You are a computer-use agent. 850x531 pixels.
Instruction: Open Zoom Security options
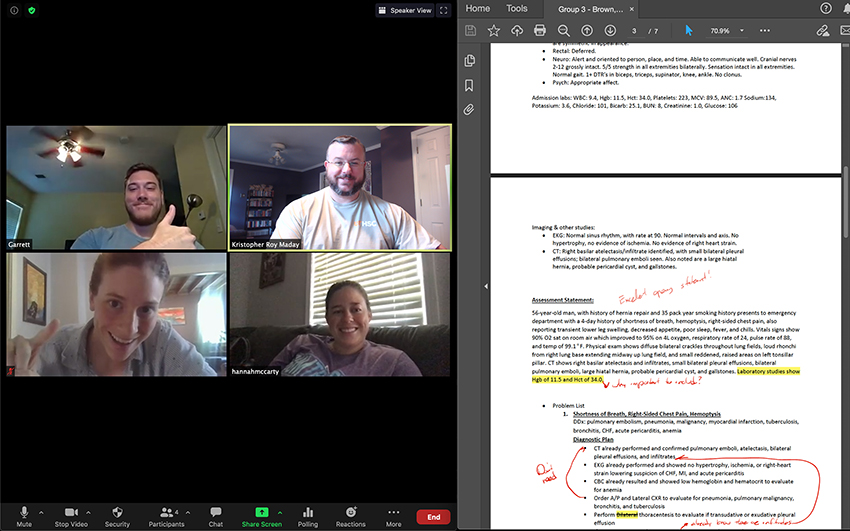(117, 516)
